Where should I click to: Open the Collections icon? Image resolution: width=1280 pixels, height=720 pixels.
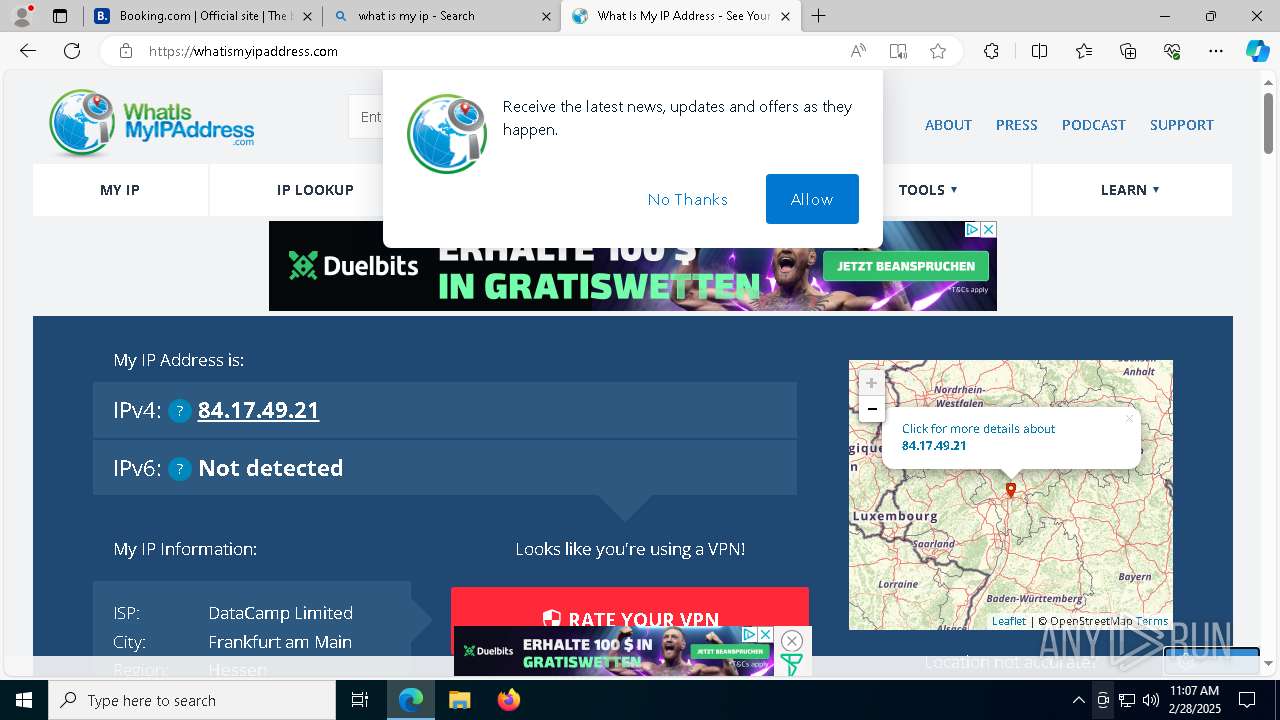coord(1128,51)
